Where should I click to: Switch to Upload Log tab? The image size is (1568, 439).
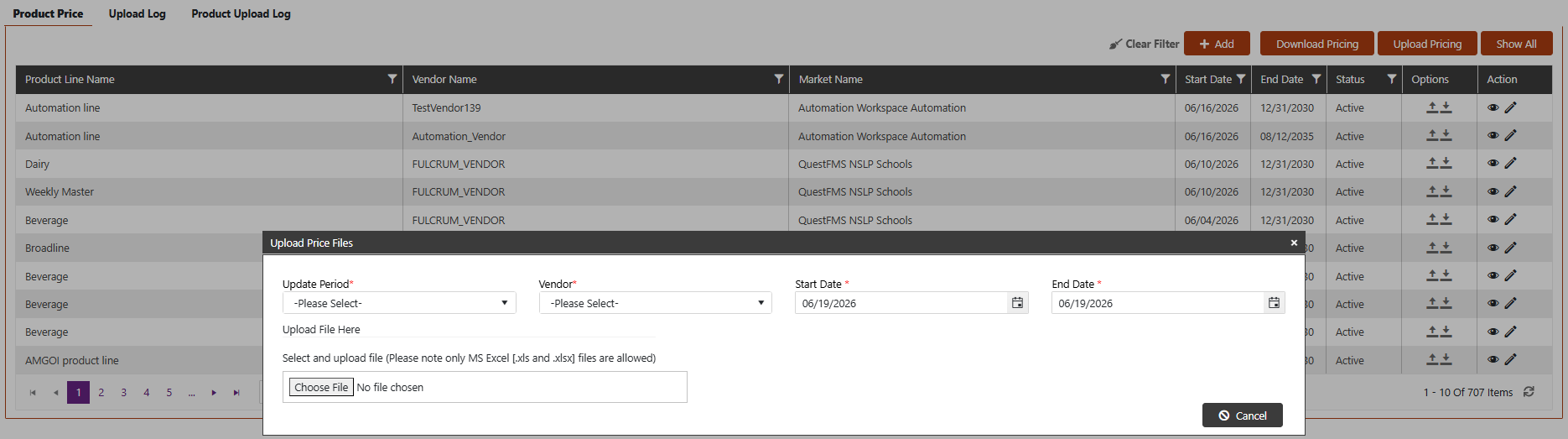pos(138,13)
